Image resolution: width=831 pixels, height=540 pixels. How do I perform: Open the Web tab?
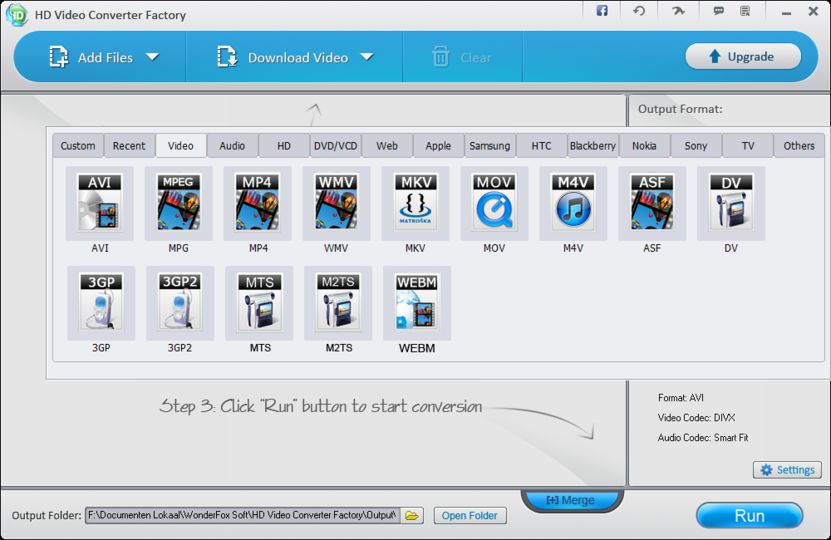coord(387,146)
